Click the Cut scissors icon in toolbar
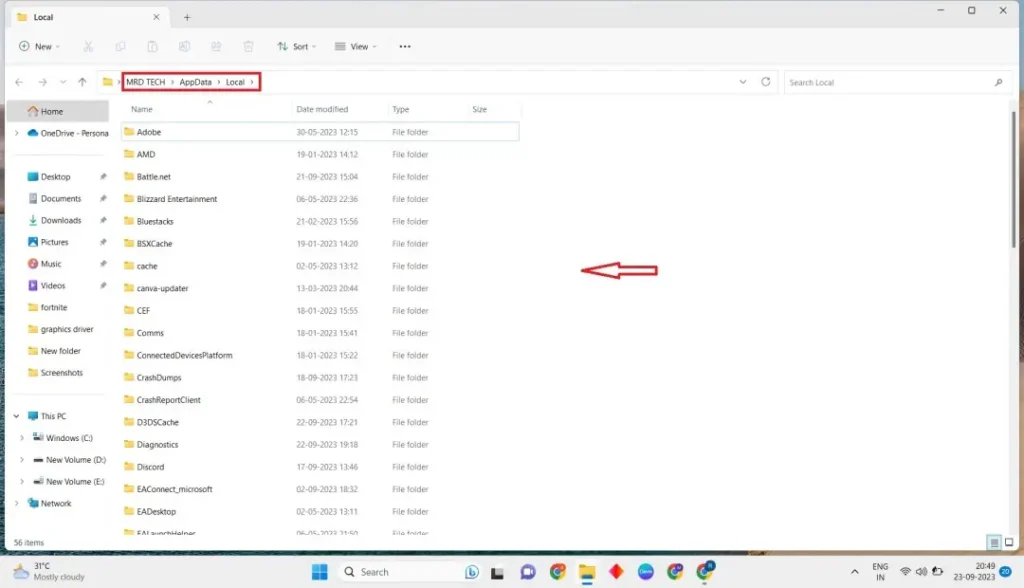Viewport: 1024px width, 588px height. tap(88, 46)
